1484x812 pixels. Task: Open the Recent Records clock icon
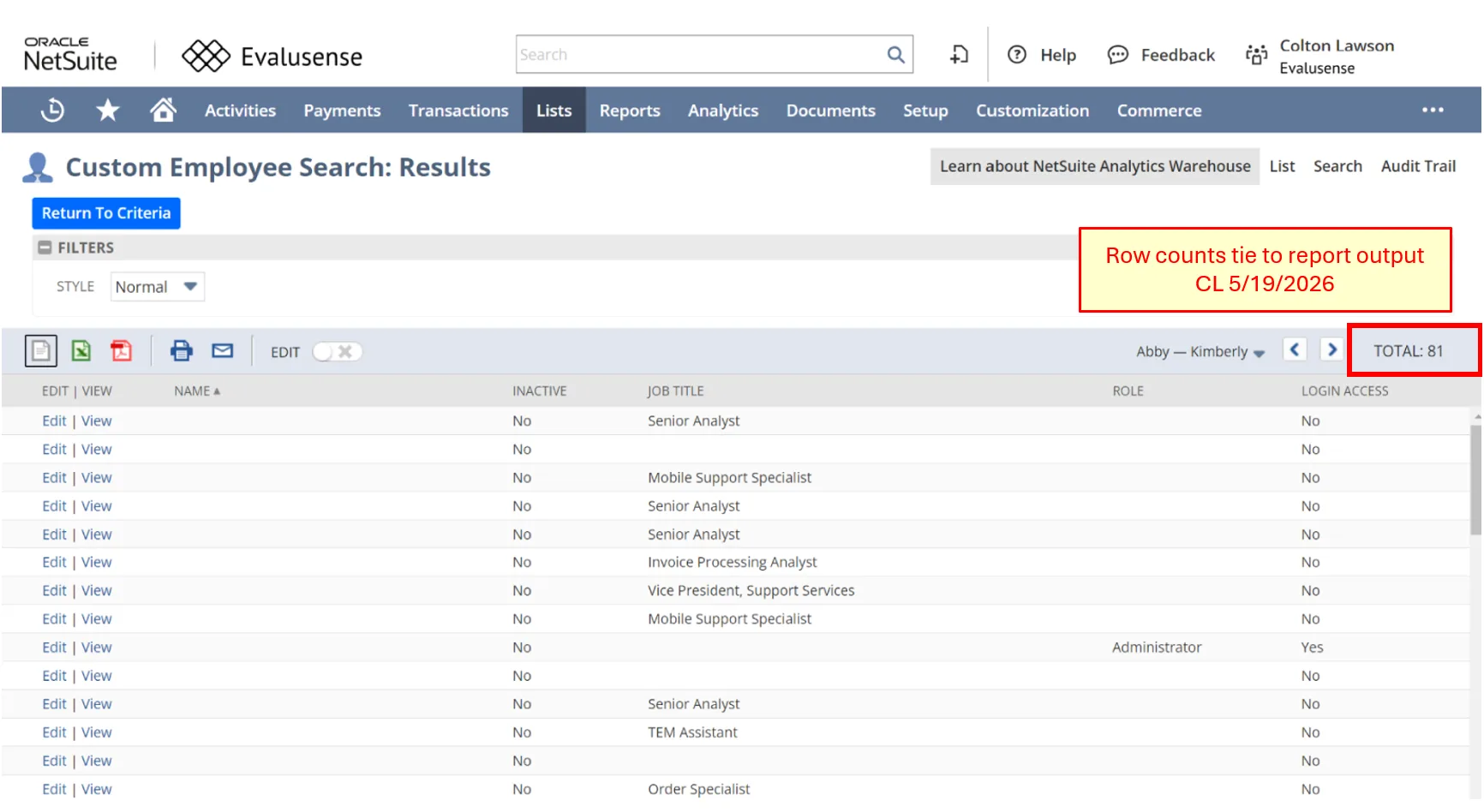52,110
